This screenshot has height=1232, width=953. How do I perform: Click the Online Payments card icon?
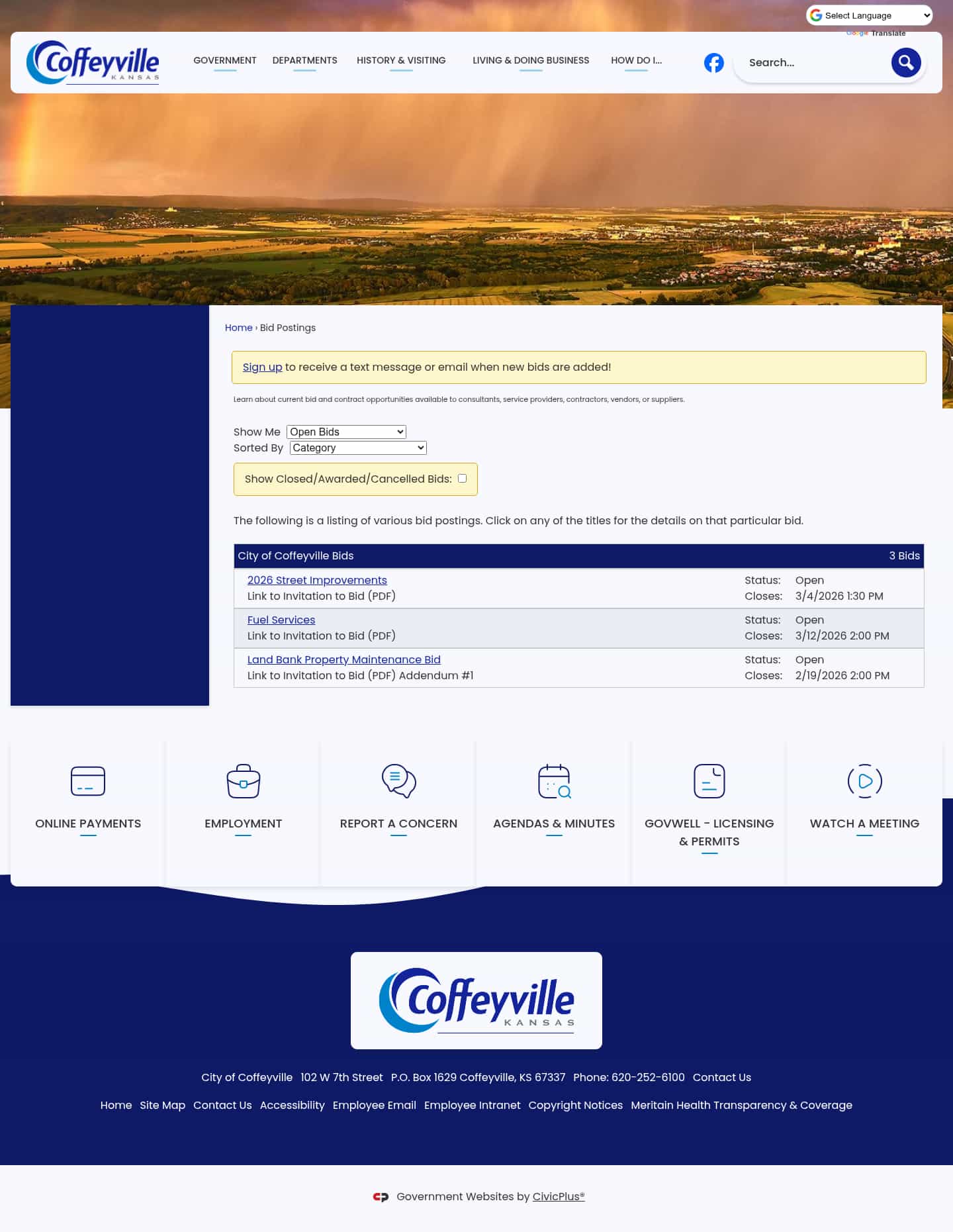[88, 781]
